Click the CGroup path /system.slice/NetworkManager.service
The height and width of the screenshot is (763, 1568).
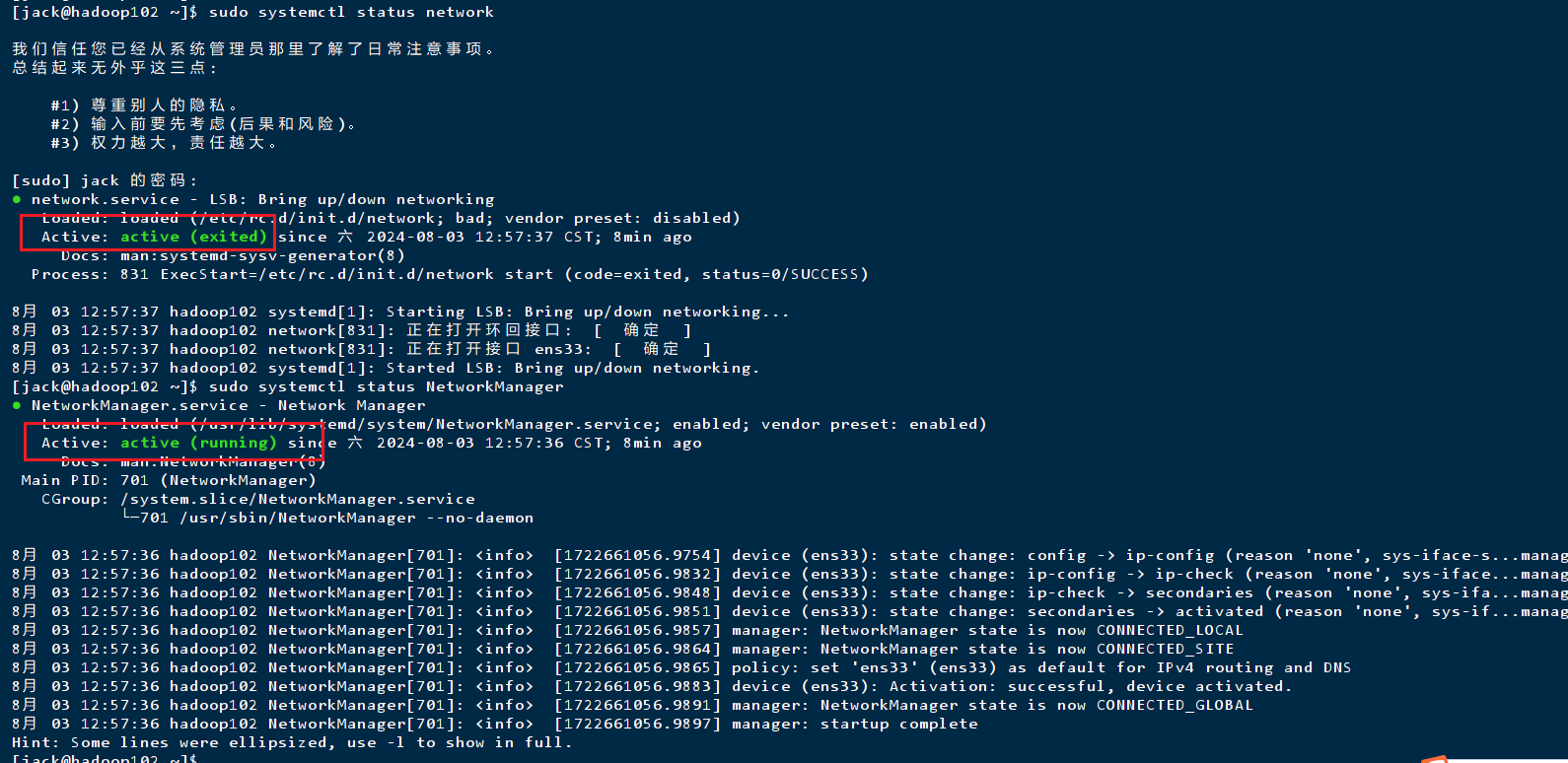click(x=297, y=499)
